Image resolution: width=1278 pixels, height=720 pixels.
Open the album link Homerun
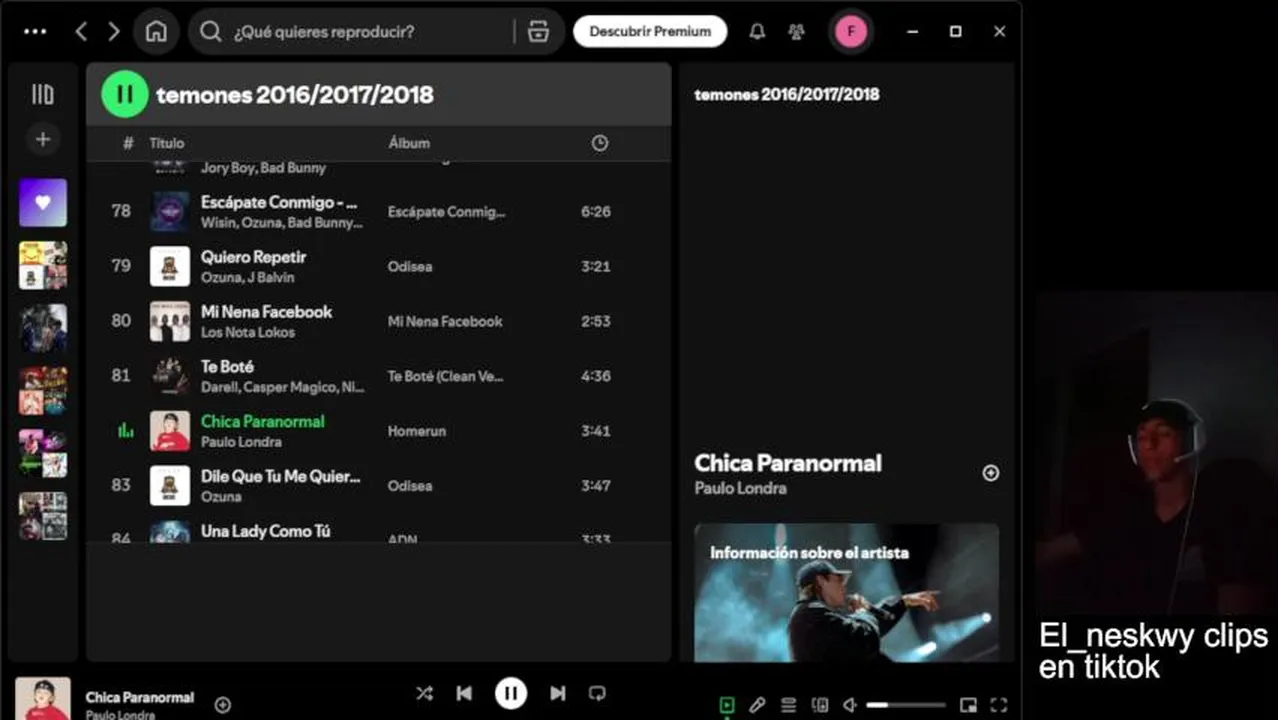click(417, 431)
